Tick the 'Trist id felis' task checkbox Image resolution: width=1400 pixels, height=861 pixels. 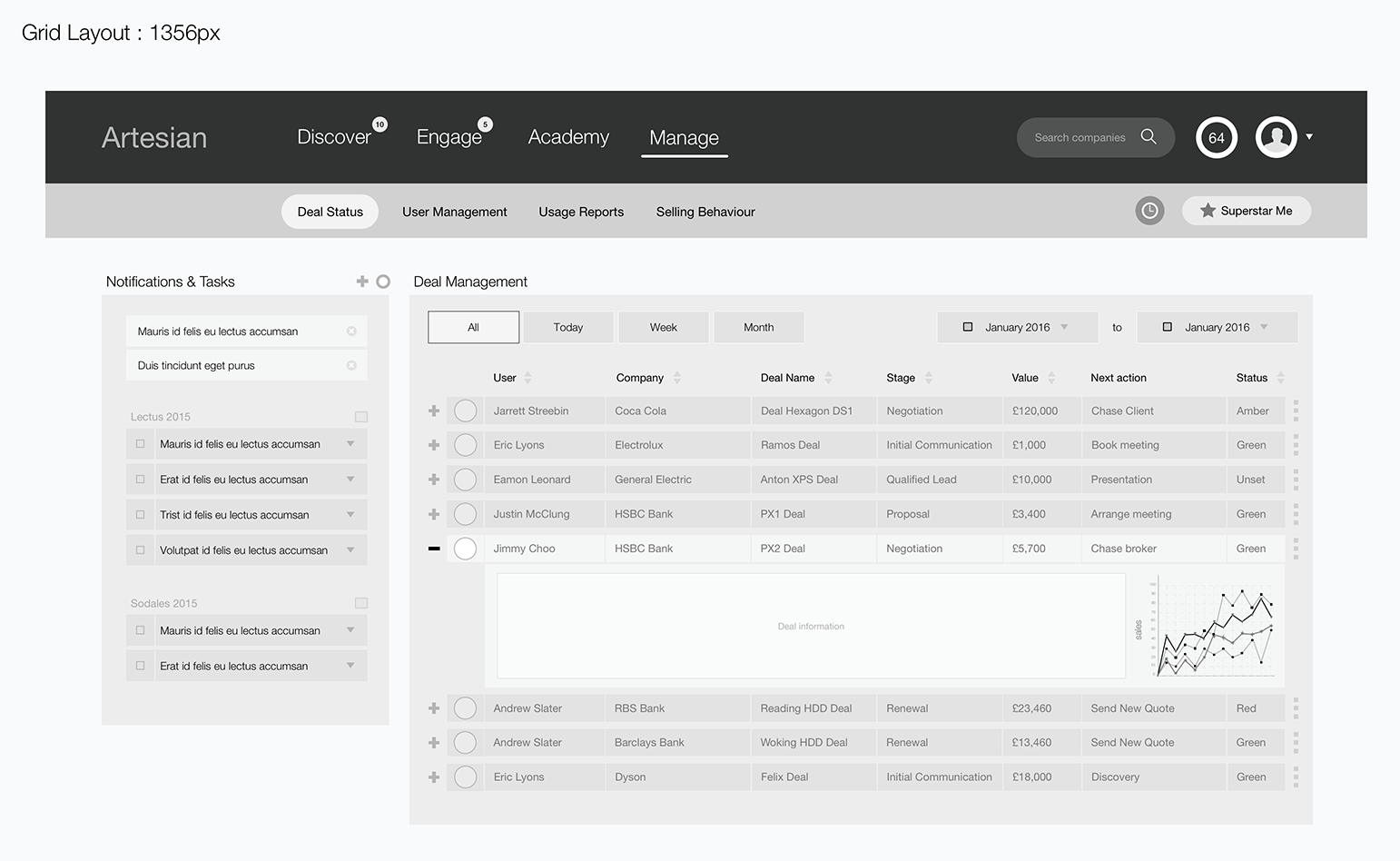pyautogui.click(x=140, y=515)
